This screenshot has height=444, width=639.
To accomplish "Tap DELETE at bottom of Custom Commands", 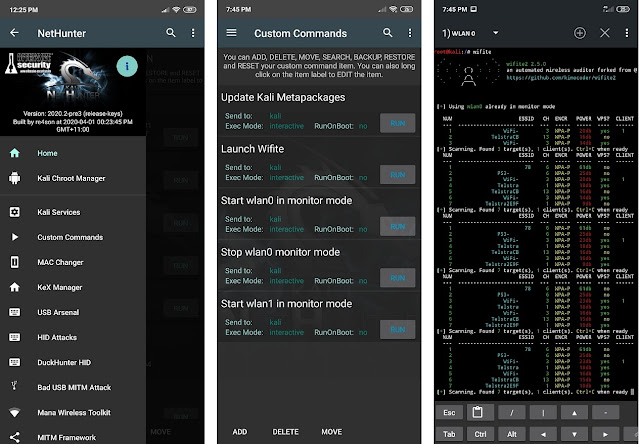I will (x=285, y=432).
